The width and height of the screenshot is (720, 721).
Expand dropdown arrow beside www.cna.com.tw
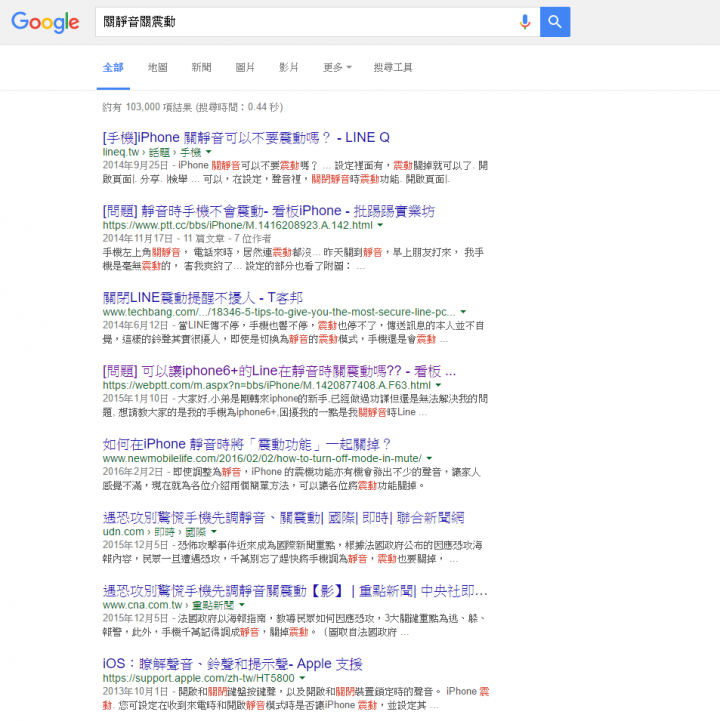[x=242, y=605]
